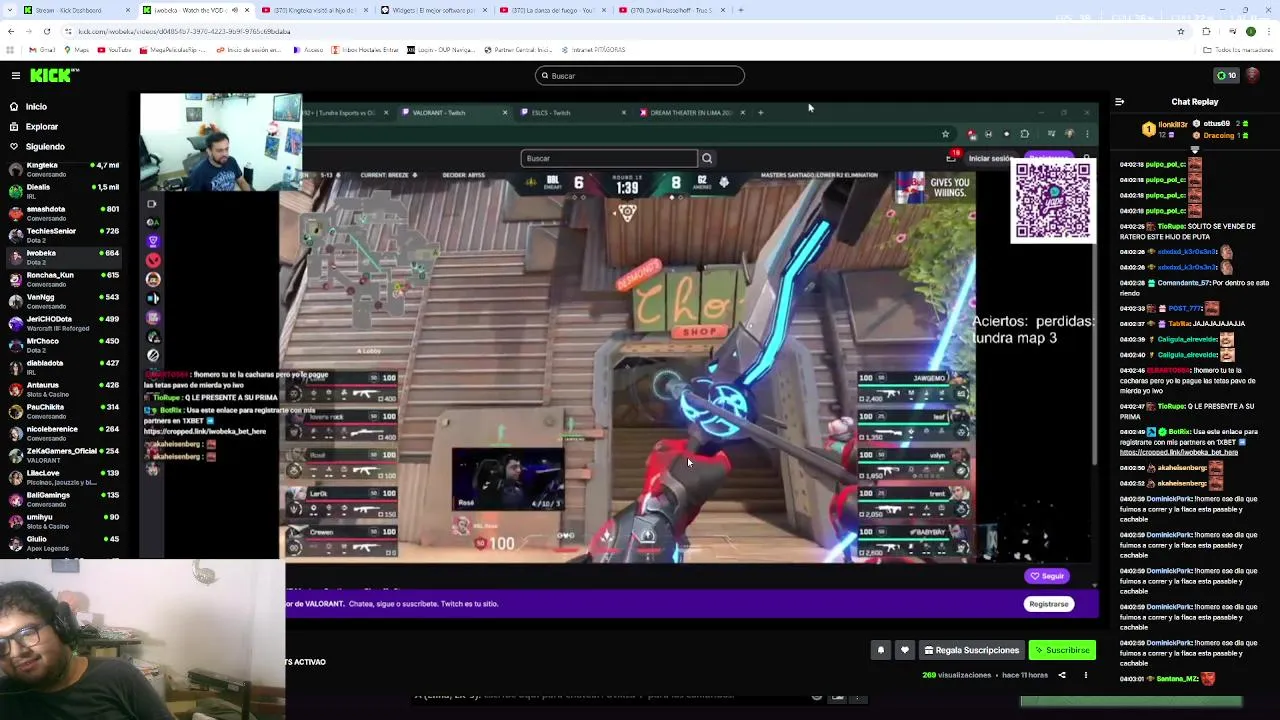Close the iwobeka VOD browser tab
The width and height of the screenshot is (1280, 720).
(247, 10)
